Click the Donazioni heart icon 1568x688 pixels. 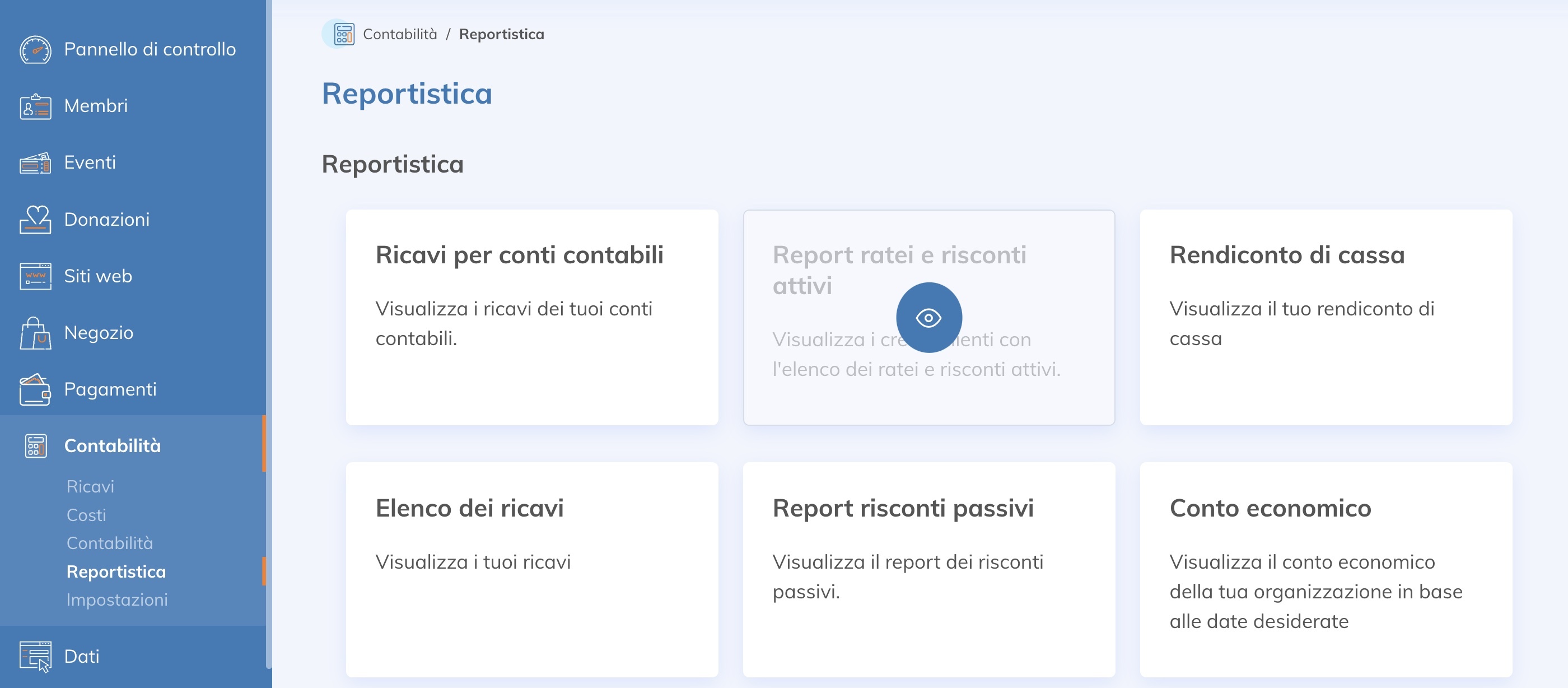(35, 220)
